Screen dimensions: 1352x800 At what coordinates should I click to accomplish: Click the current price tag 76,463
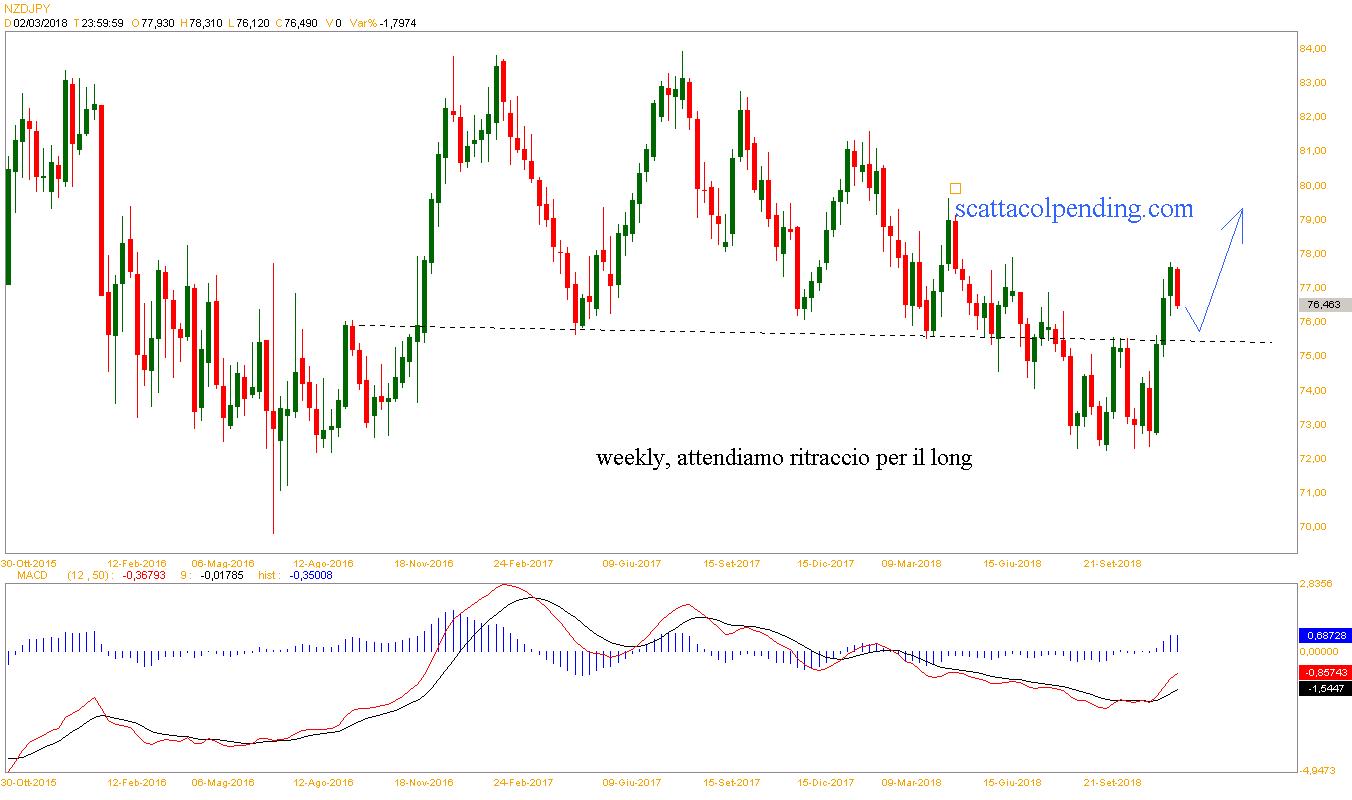[x=1325, y=304]
